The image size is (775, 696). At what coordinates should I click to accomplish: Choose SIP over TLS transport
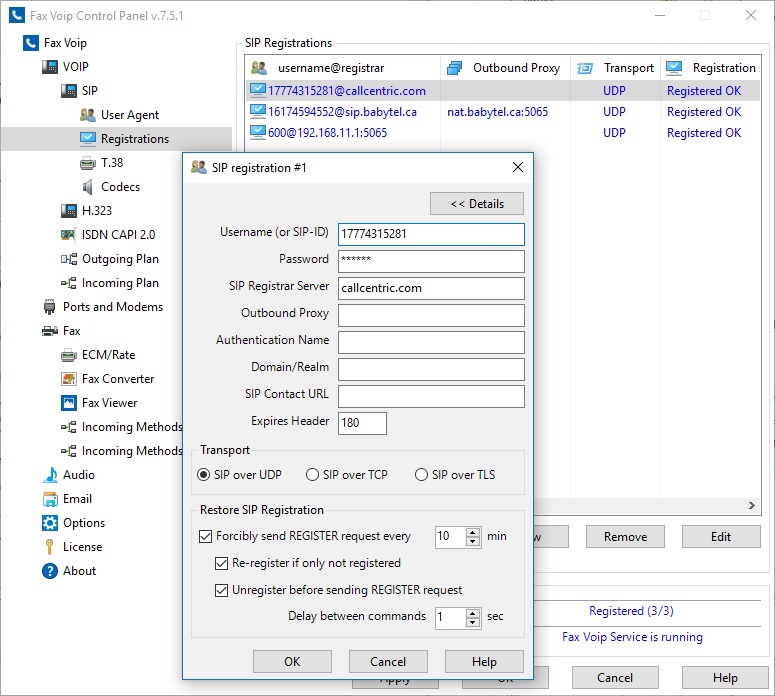point(421,475)
